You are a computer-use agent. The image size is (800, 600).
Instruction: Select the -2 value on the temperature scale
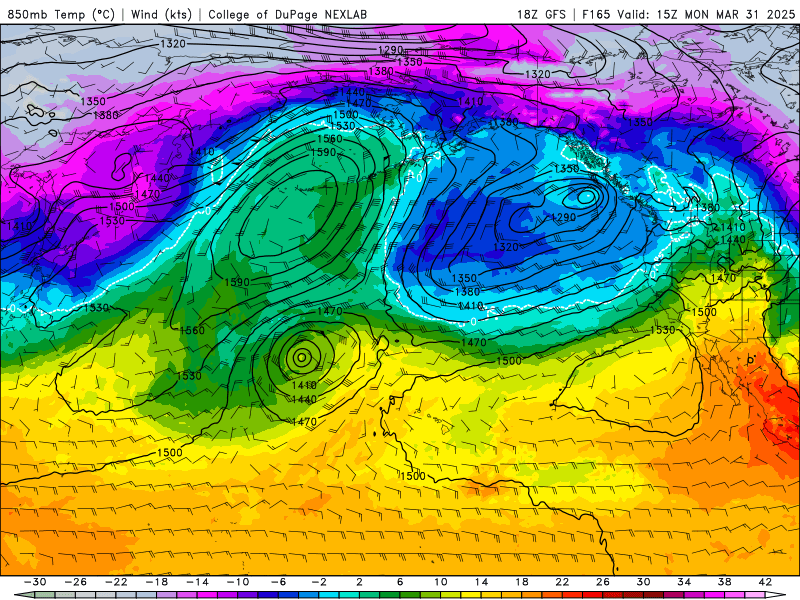pos(319,582)
